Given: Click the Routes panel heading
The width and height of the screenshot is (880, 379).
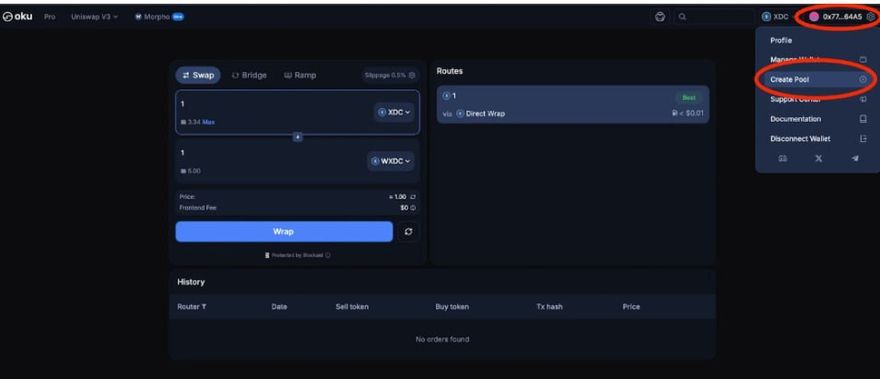Looking at the screenshot, I should [x=450, y=71].
